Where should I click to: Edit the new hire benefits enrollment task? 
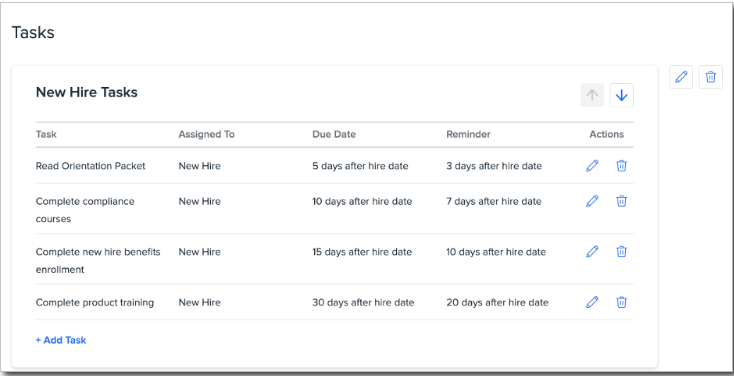click(x=592, y=252)
